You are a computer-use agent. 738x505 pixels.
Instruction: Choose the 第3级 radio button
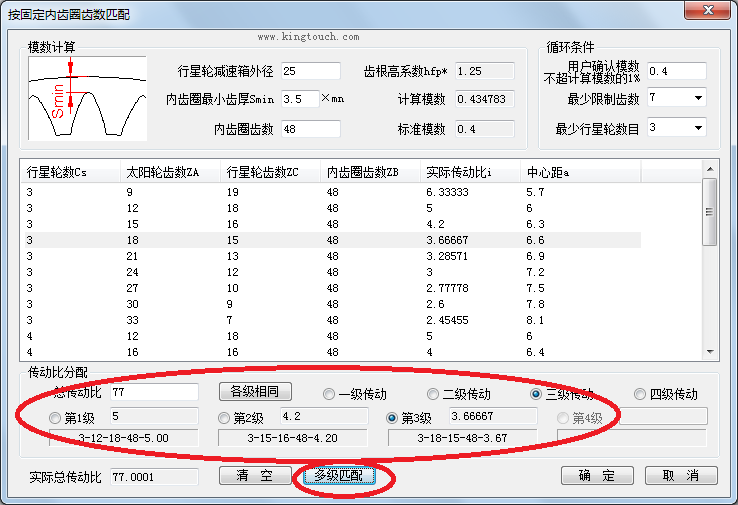[x=392, y=418]
